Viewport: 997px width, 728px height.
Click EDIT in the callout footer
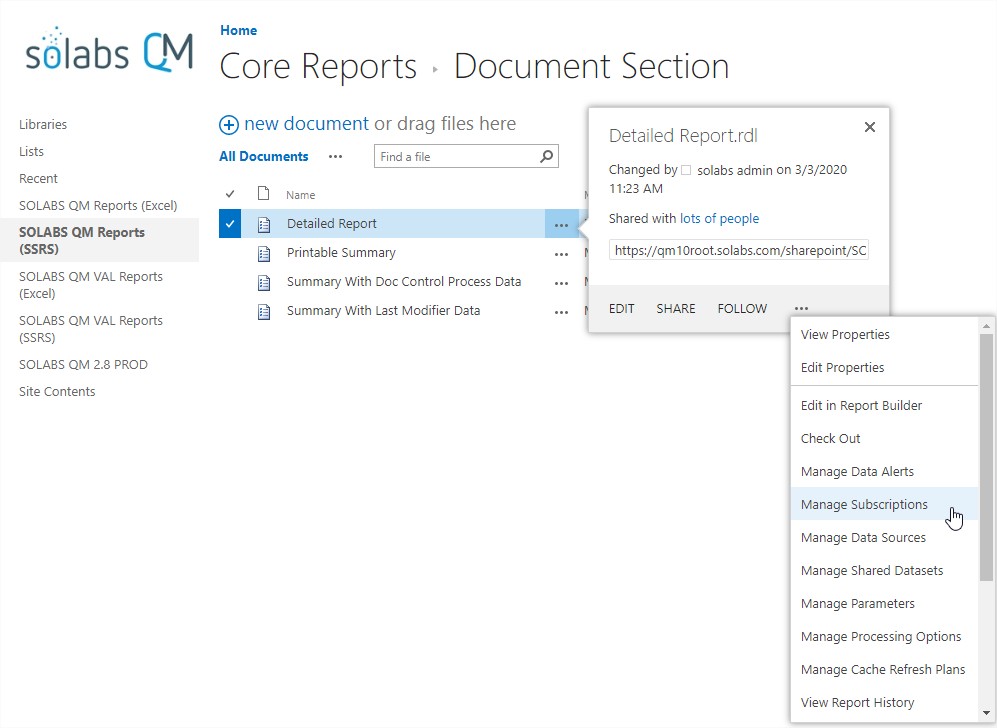[x=621, y=308]
